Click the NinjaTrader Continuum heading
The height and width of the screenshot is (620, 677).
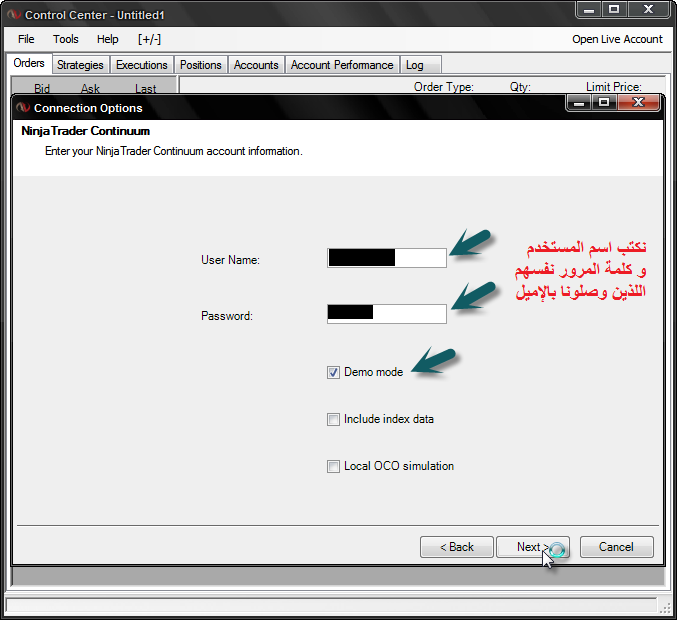(85, 131)
